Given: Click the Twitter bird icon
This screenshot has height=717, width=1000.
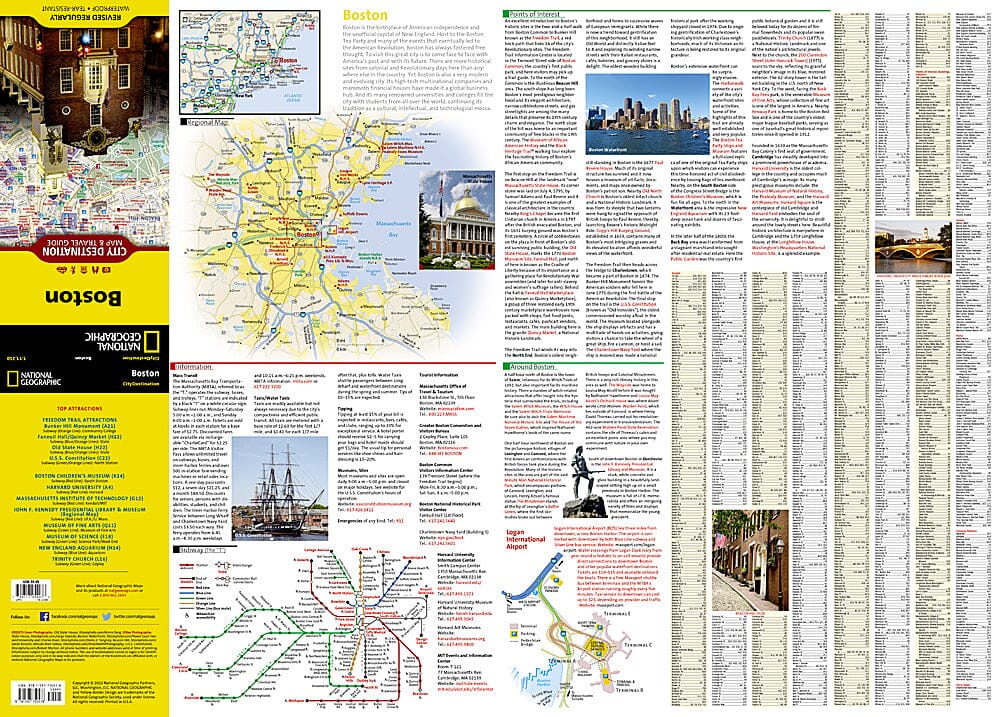Looking at the screenshot, I should 107,618.
